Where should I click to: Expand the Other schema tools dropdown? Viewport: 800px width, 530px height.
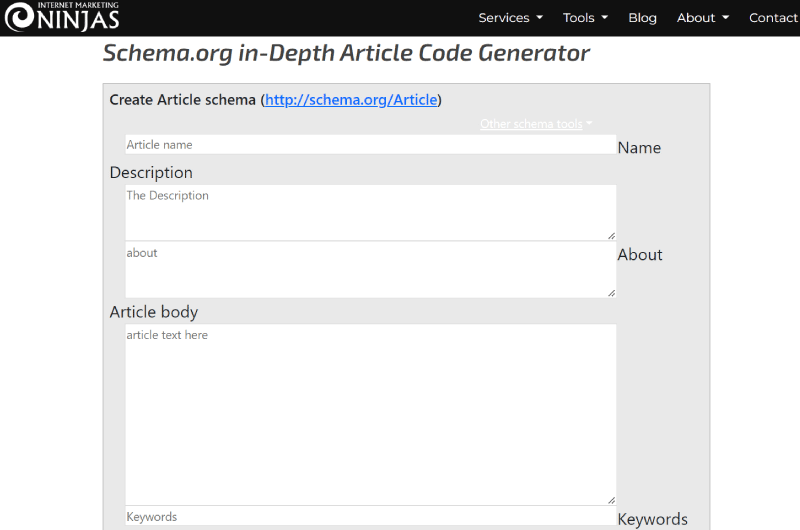[536, 124]
